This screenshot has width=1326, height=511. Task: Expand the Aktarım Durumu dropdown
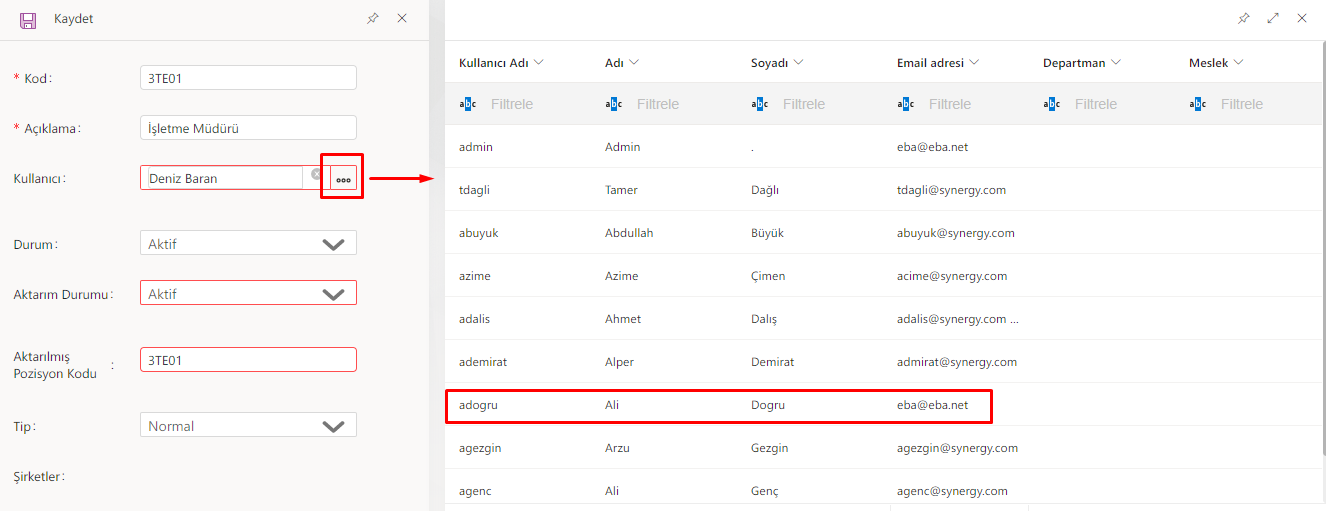[333, 293]
